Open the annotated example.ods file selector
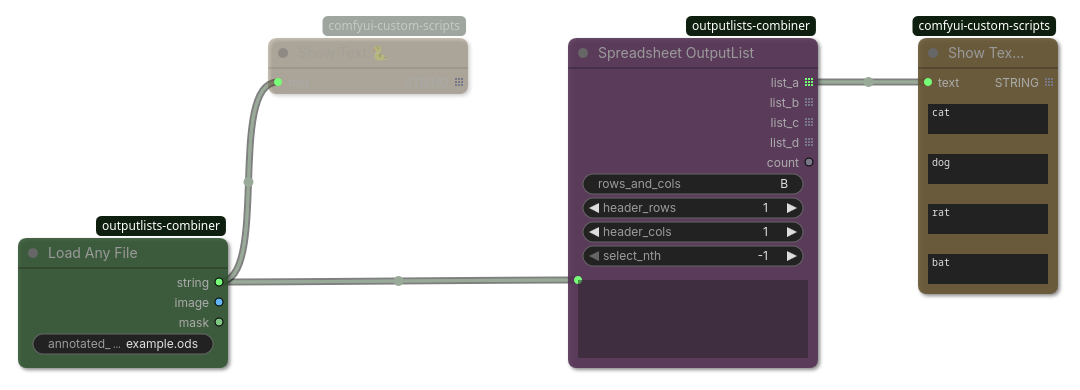This screenshot has height=390, width=1080. 123,344
